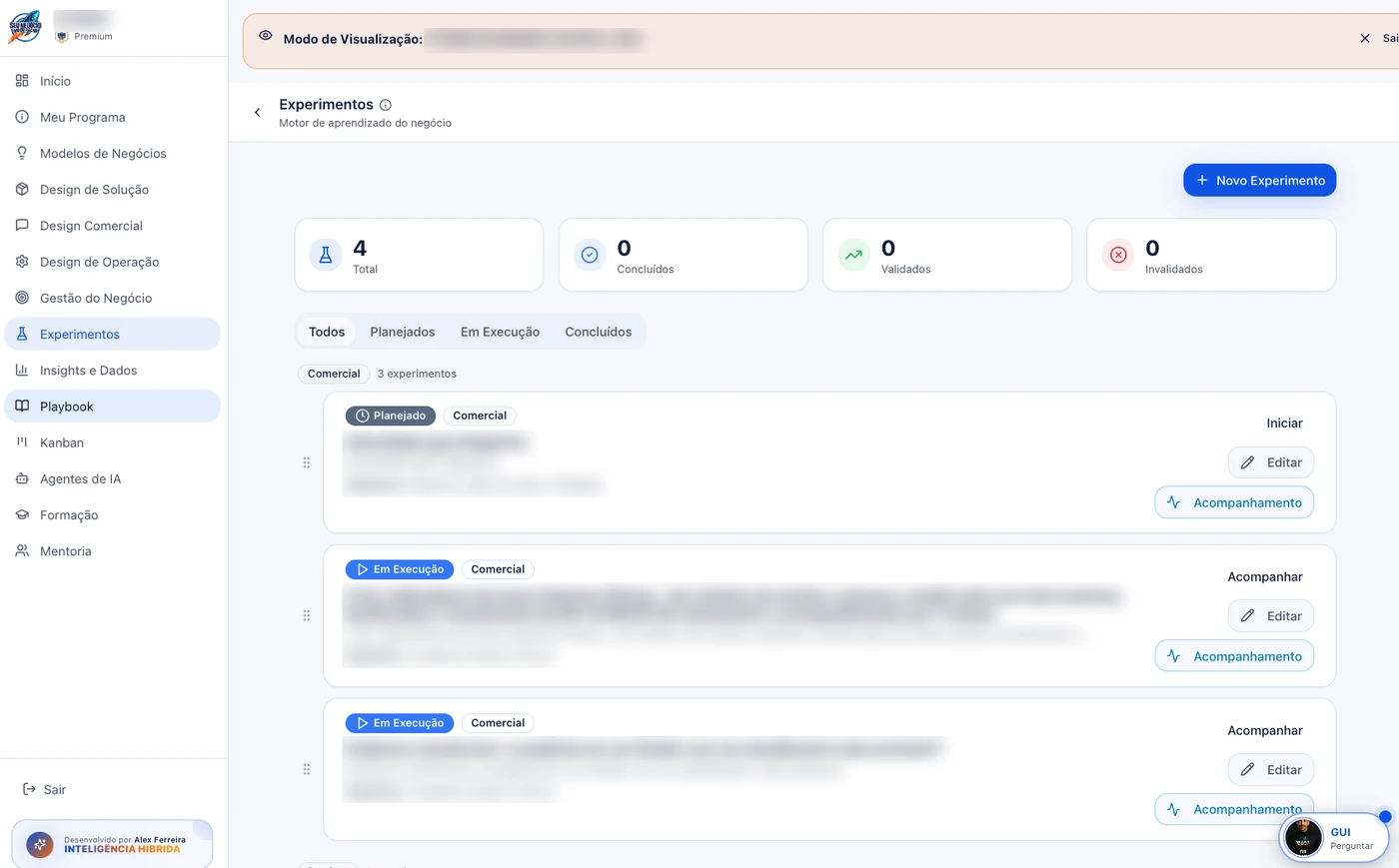Screen dimensions: 1399x868
Task: Click drag handle of first Em Execução experiment
Action: [307, 616]
